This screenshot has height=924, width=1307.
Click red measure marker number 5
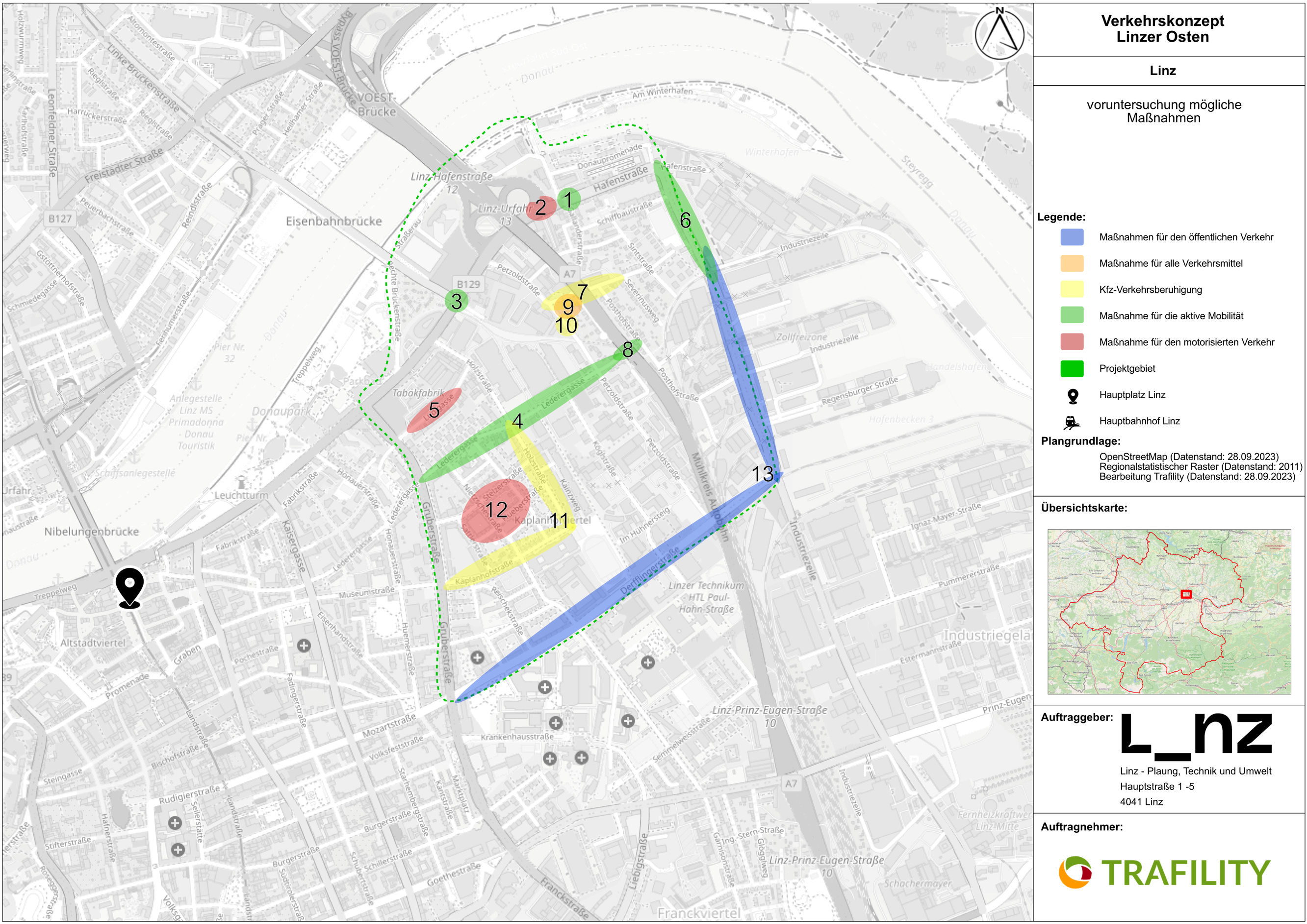pos(435,410)
